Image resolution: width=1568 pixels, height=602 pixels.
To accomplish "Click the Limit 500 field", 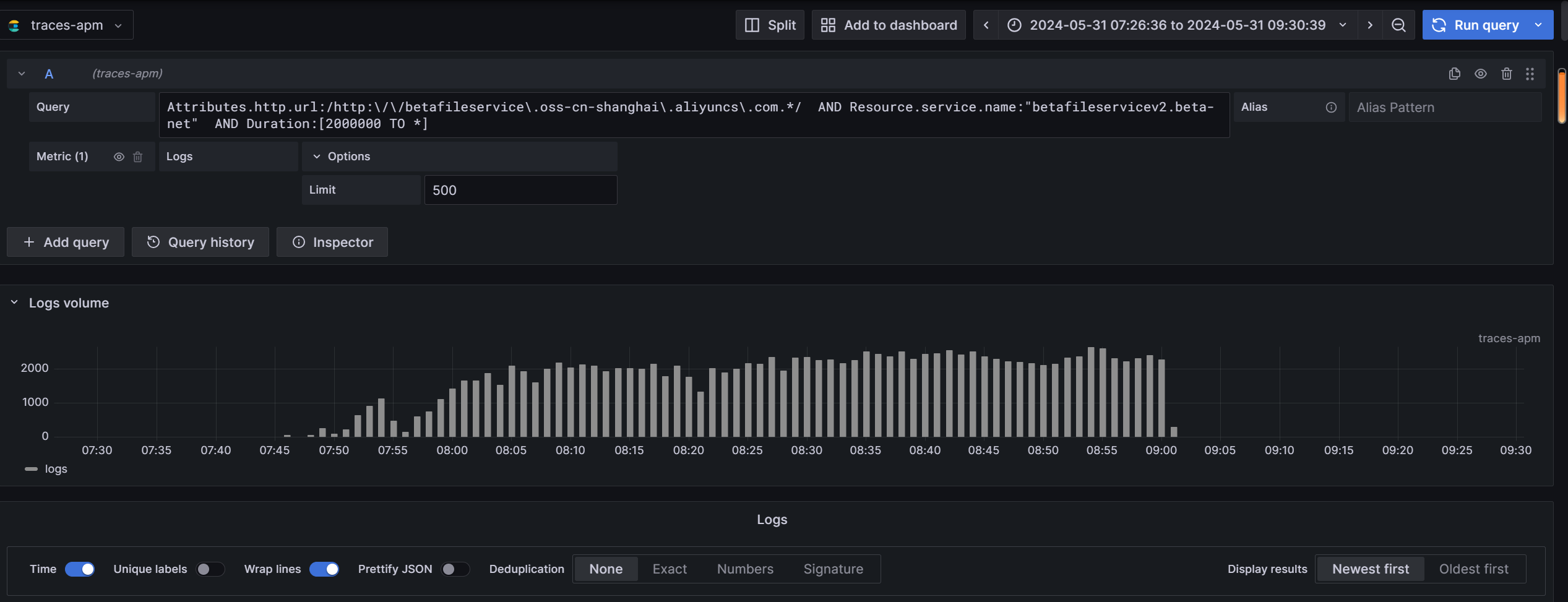I will pyautogui.click(x=520, y=190).
